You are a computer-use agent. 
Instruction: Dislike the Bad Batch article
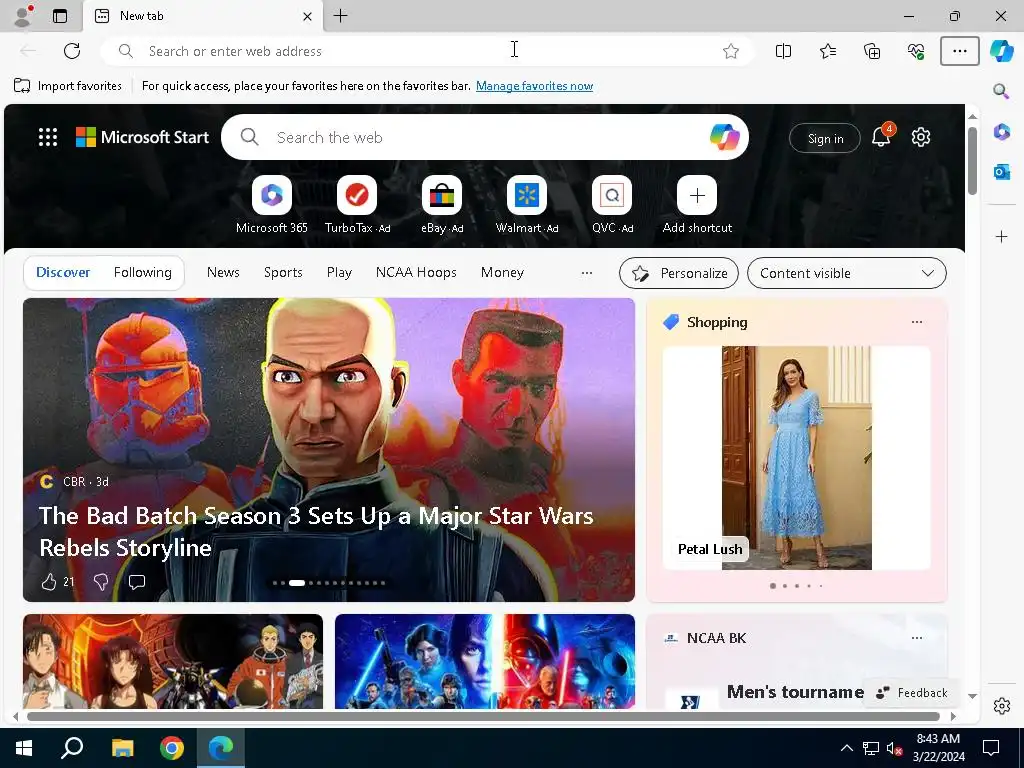(x=101, y=582)
